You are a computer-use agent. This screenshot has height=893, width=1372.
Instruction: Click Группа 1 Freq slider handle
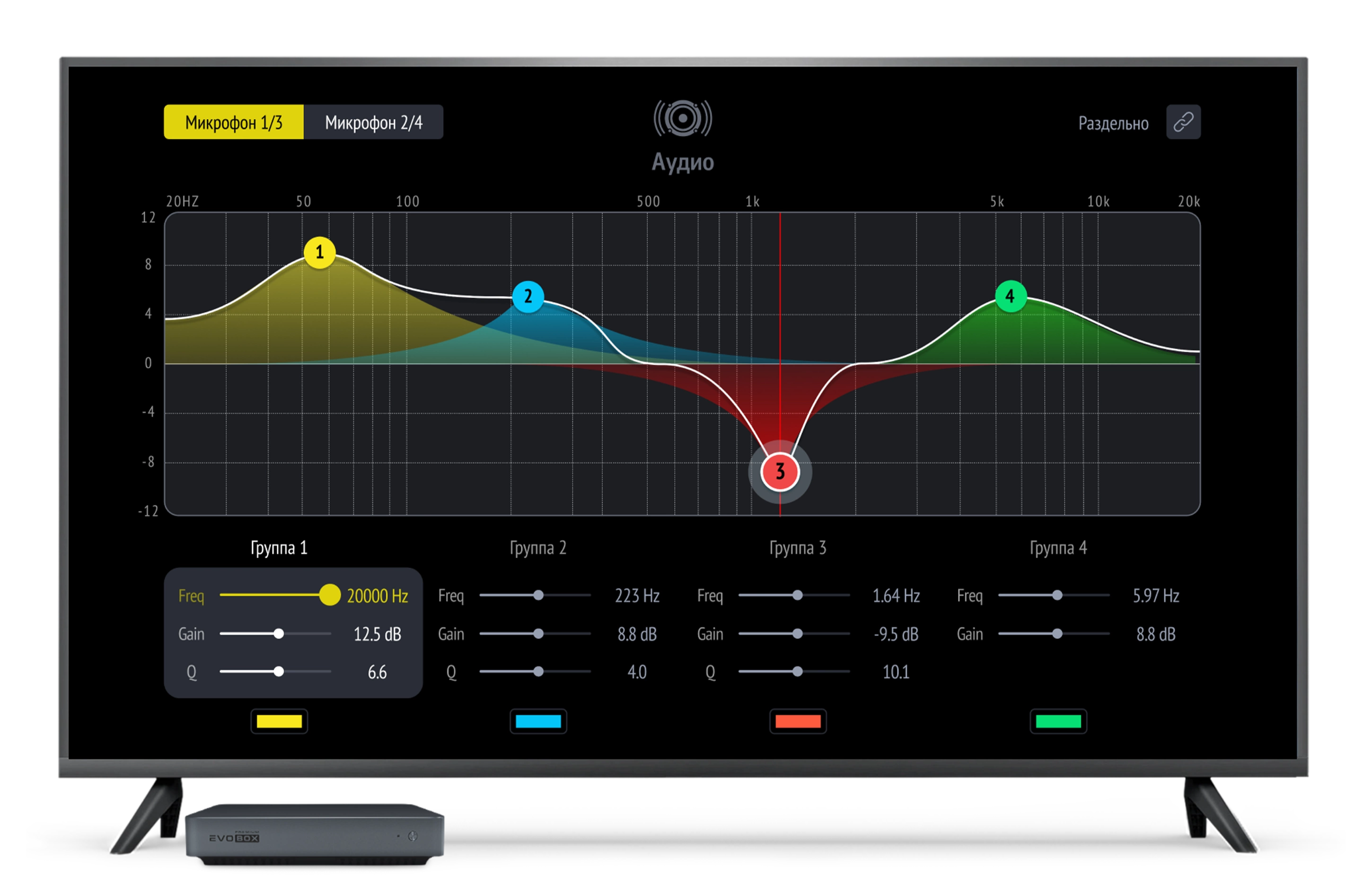pyautogui.click(x=330, y=595)
